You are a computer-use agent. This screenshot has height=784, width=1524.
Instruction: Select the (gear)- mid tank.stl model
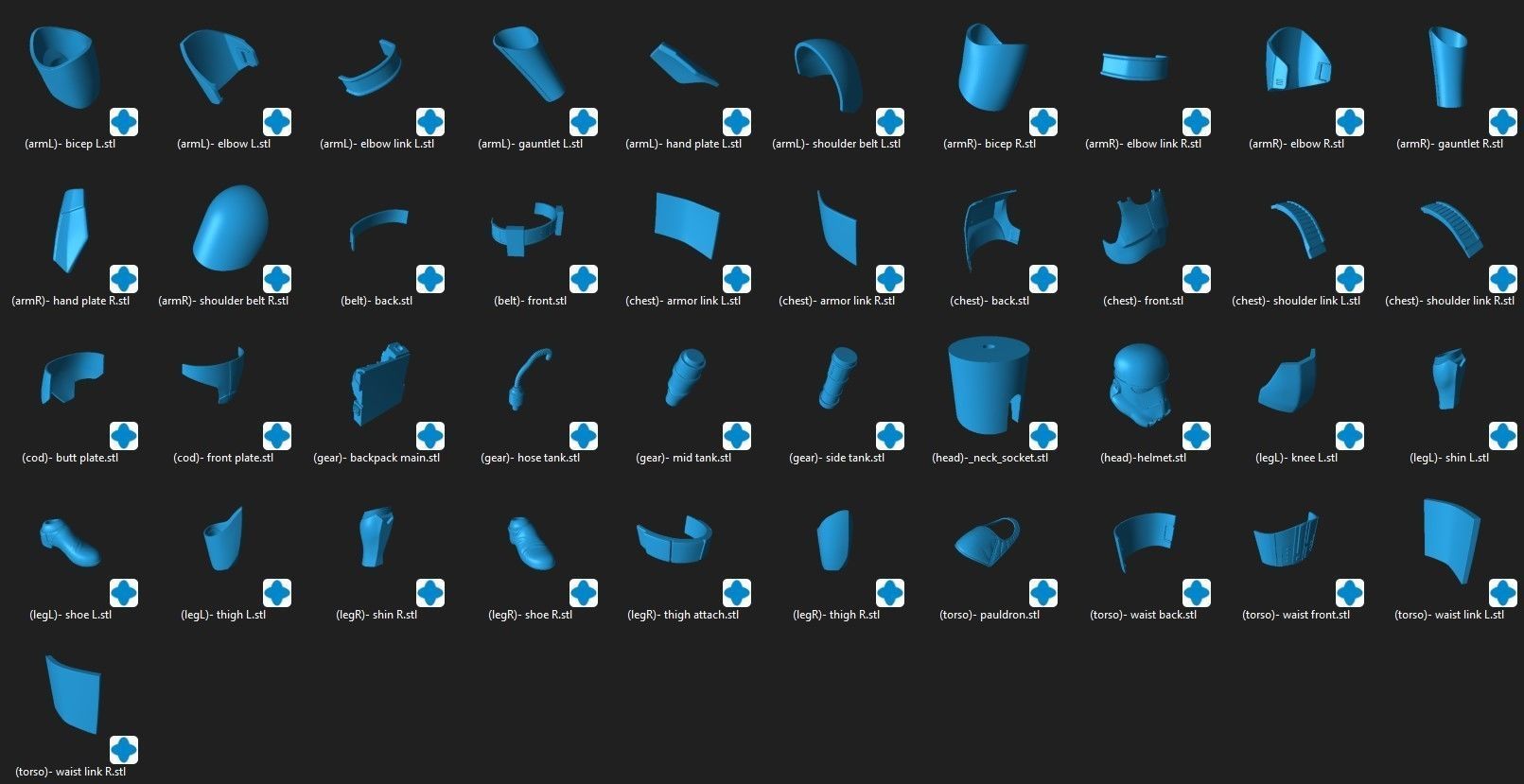pyautogui.click(x=685, y=377)
